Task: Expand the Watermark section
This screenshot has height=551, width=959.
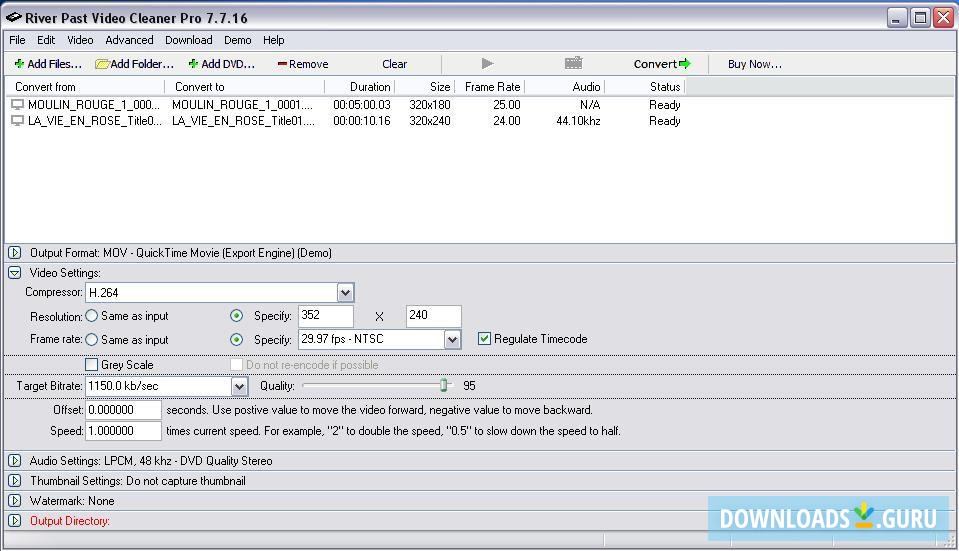Action: [15, 501]
